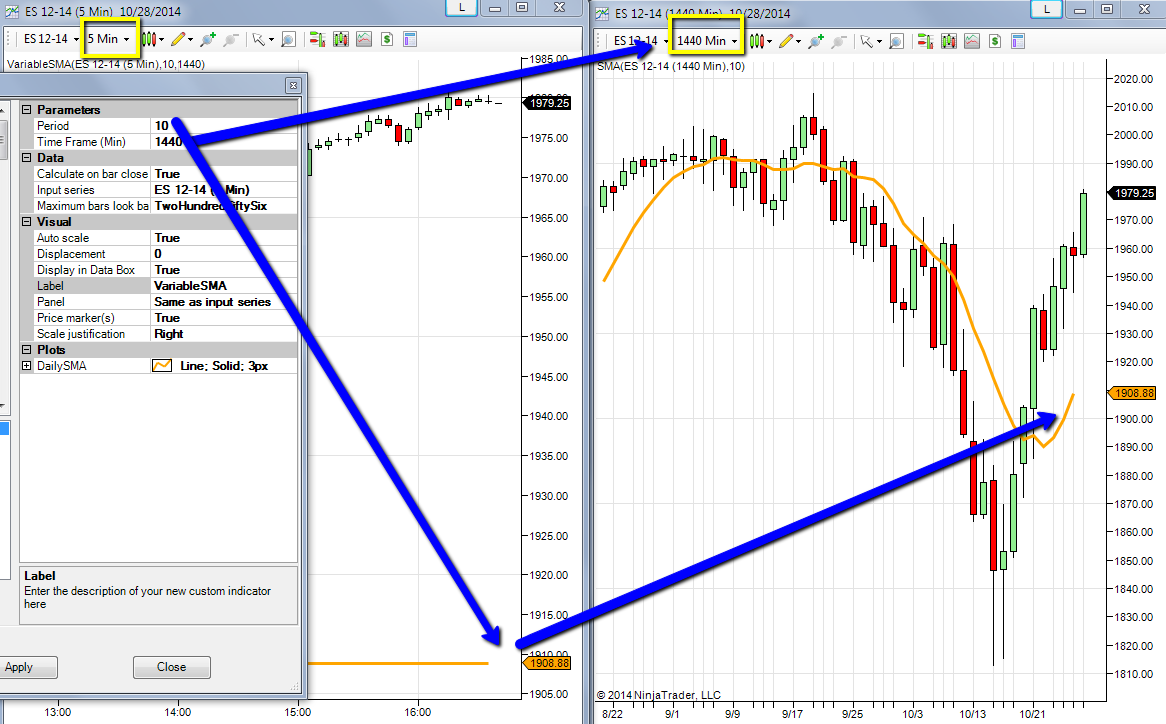Collapse the Parameters category
Viewport: 1166px width, 724px height.
tap(27, 109)
